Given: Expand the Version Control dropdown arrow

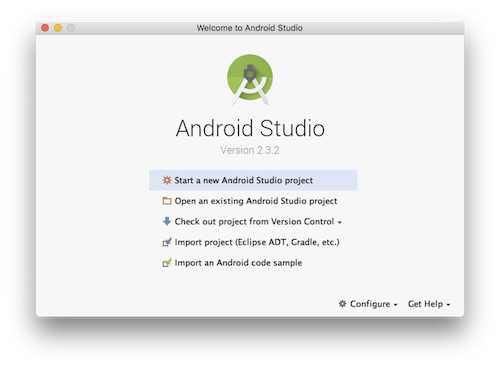Looking at the screenshot, I should (339, 222).
